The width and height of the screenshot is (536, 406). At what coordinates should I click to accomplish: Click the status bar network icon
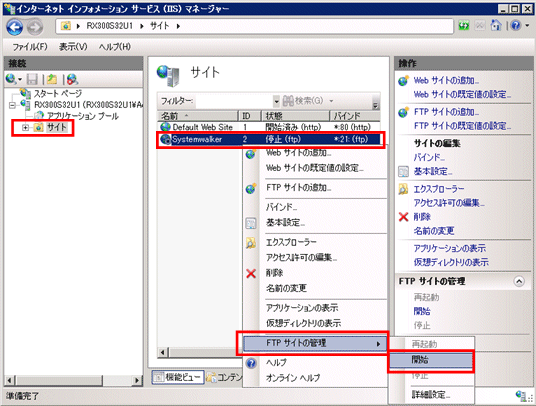[521, 395]
